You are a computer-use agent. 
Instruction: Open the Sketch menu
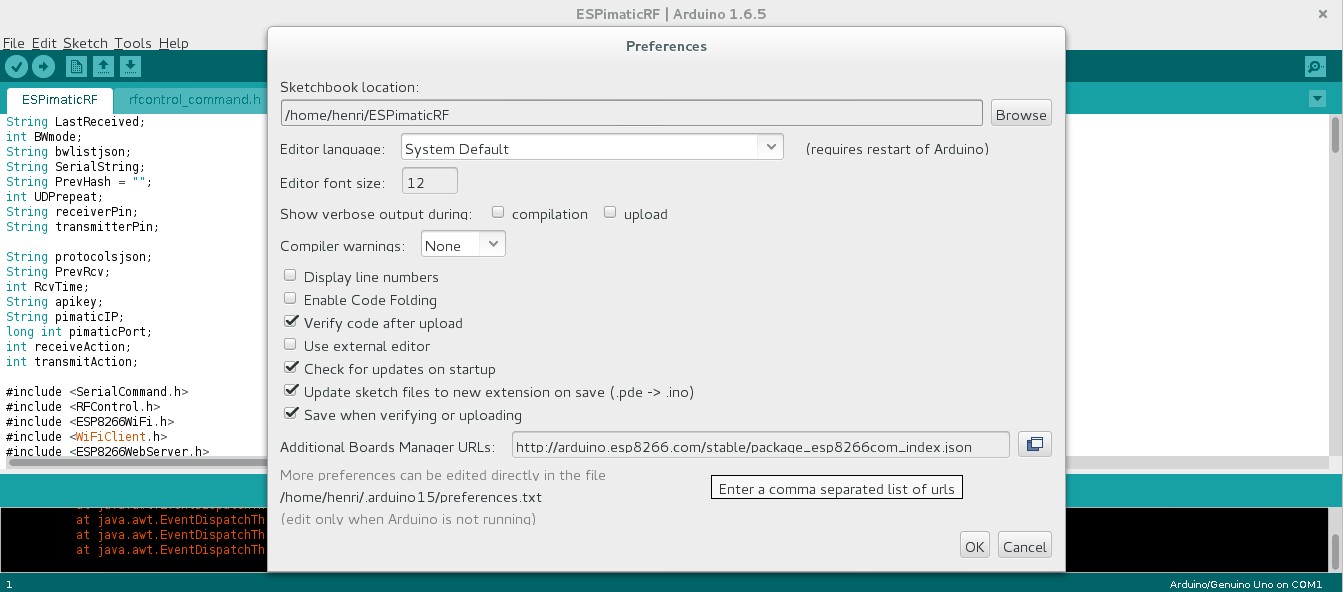point(85,43)
